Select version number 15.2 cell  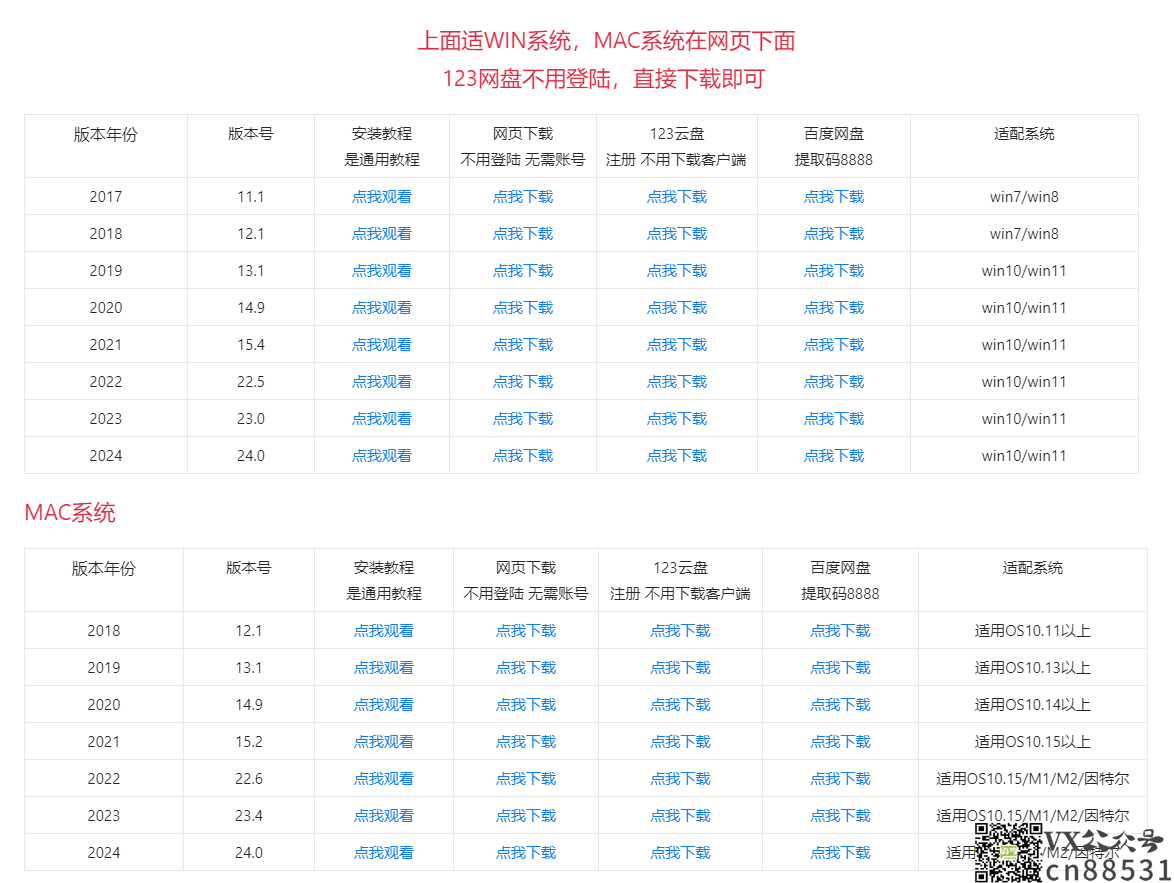[249, 741]
